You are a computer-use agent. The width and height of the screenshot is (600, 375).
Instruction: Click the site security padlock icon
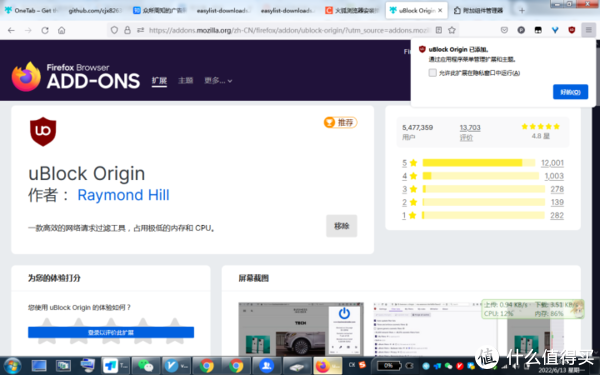127,30
